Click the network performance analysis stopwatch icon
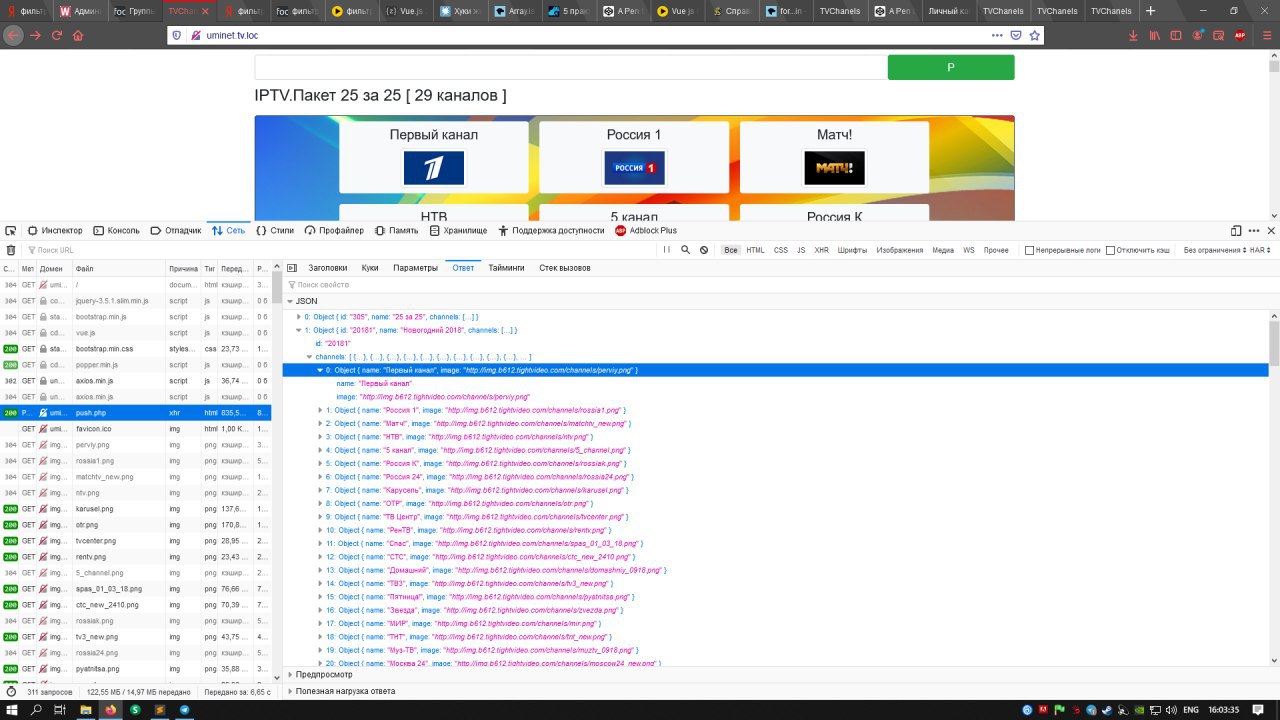The width and height of the screenshot is (1280, 720). (11, 691)
